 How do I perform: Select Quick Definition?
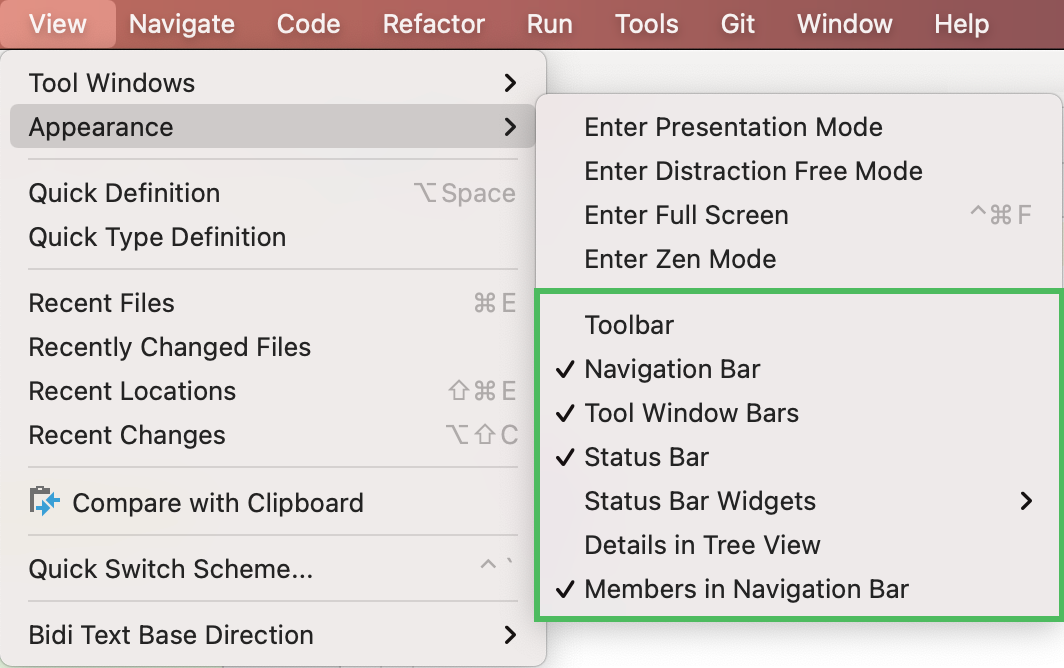tap(124, 193)
